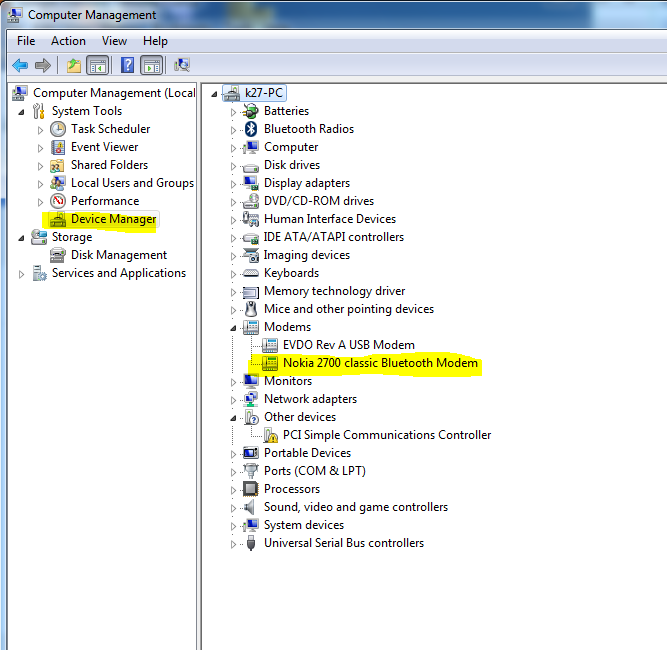Click the Back arrow toolbar icon
Viewport: 667px width, 650px height.
pos(20,66)
